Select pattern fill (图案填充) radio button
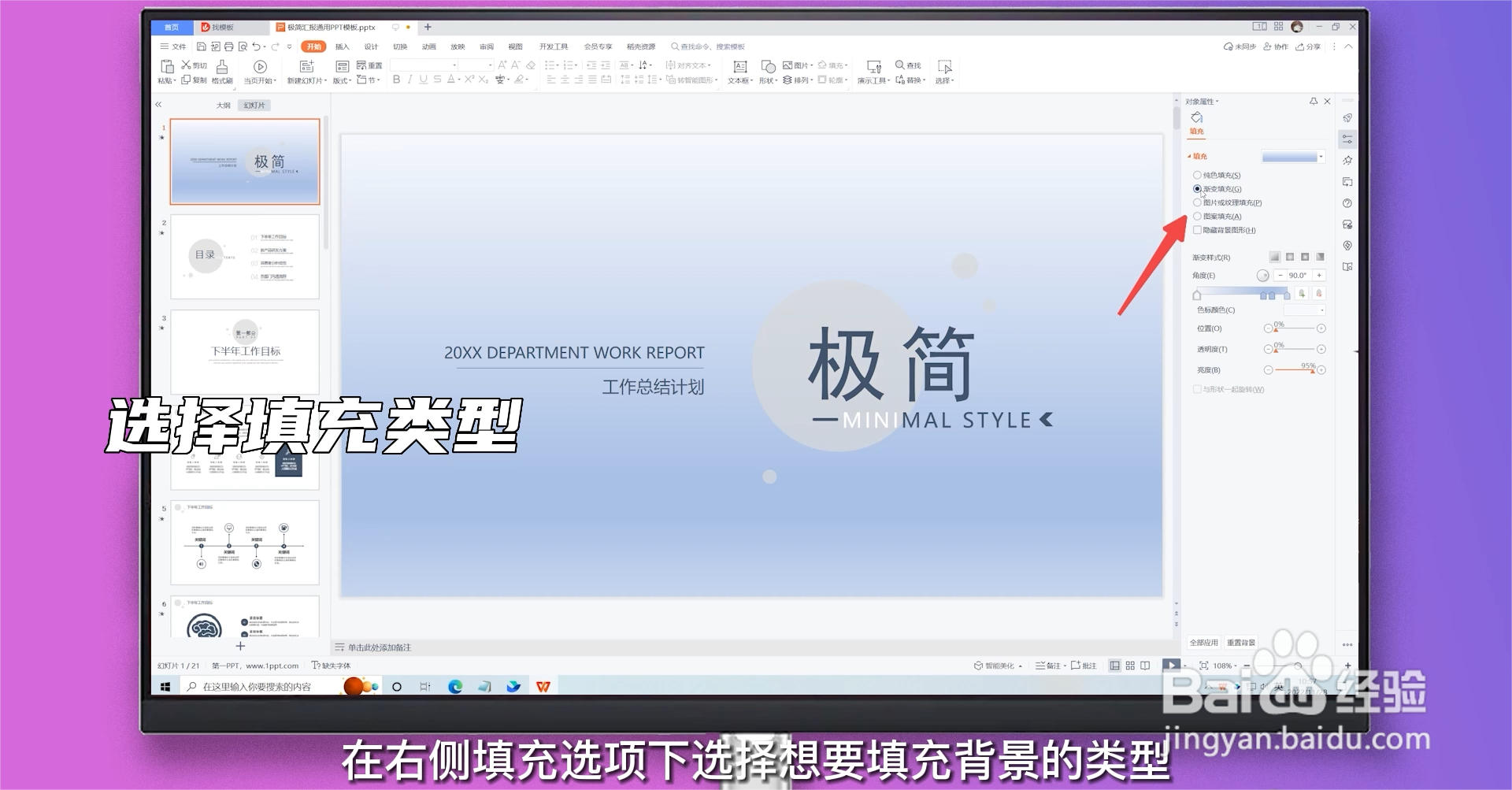 click(1197, 216)
